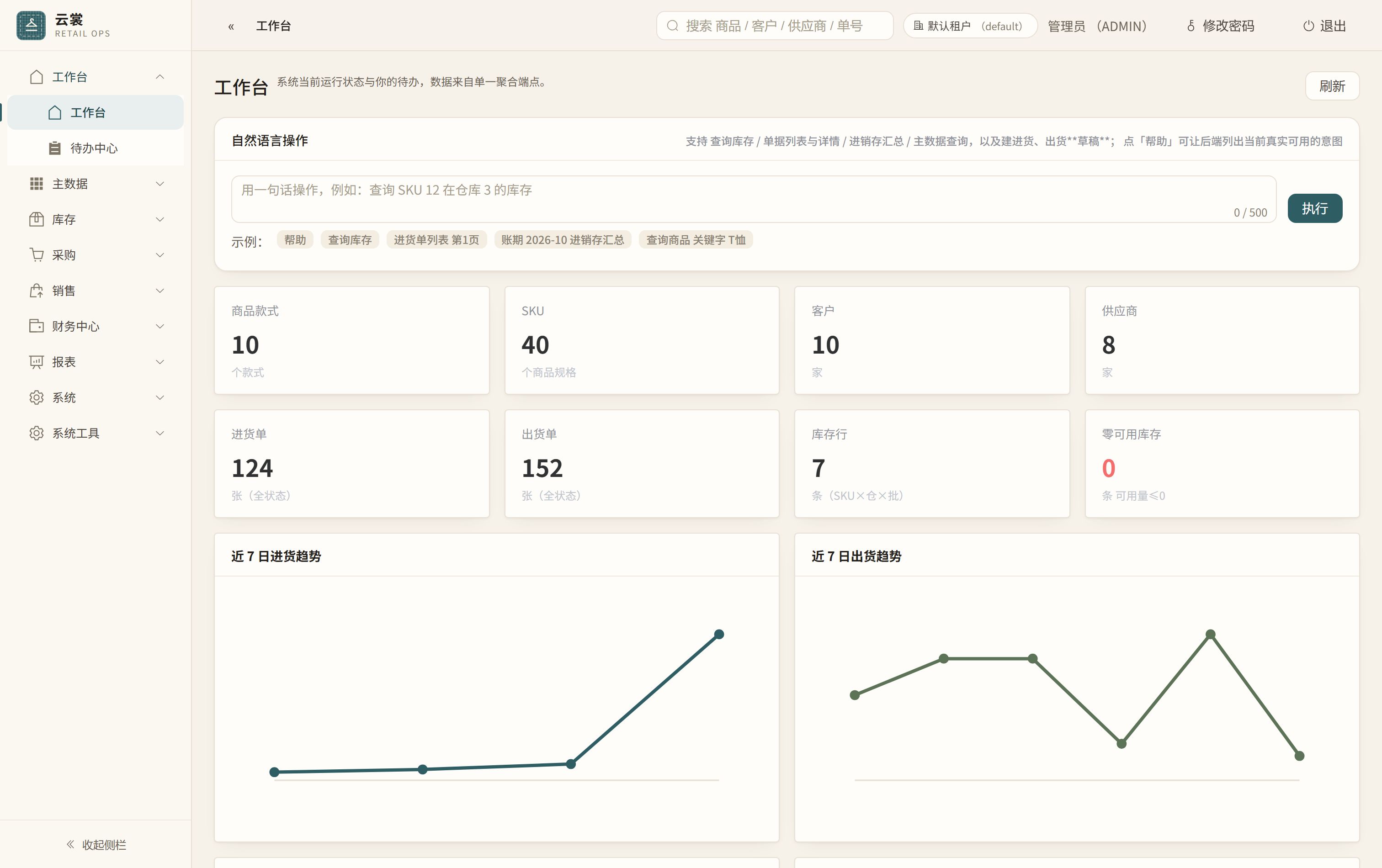The width and height of the screenshot is (1382, 868).
Task: Click the chart board icon for 报表
Action: pyautogui.click(x=36, y=362)
